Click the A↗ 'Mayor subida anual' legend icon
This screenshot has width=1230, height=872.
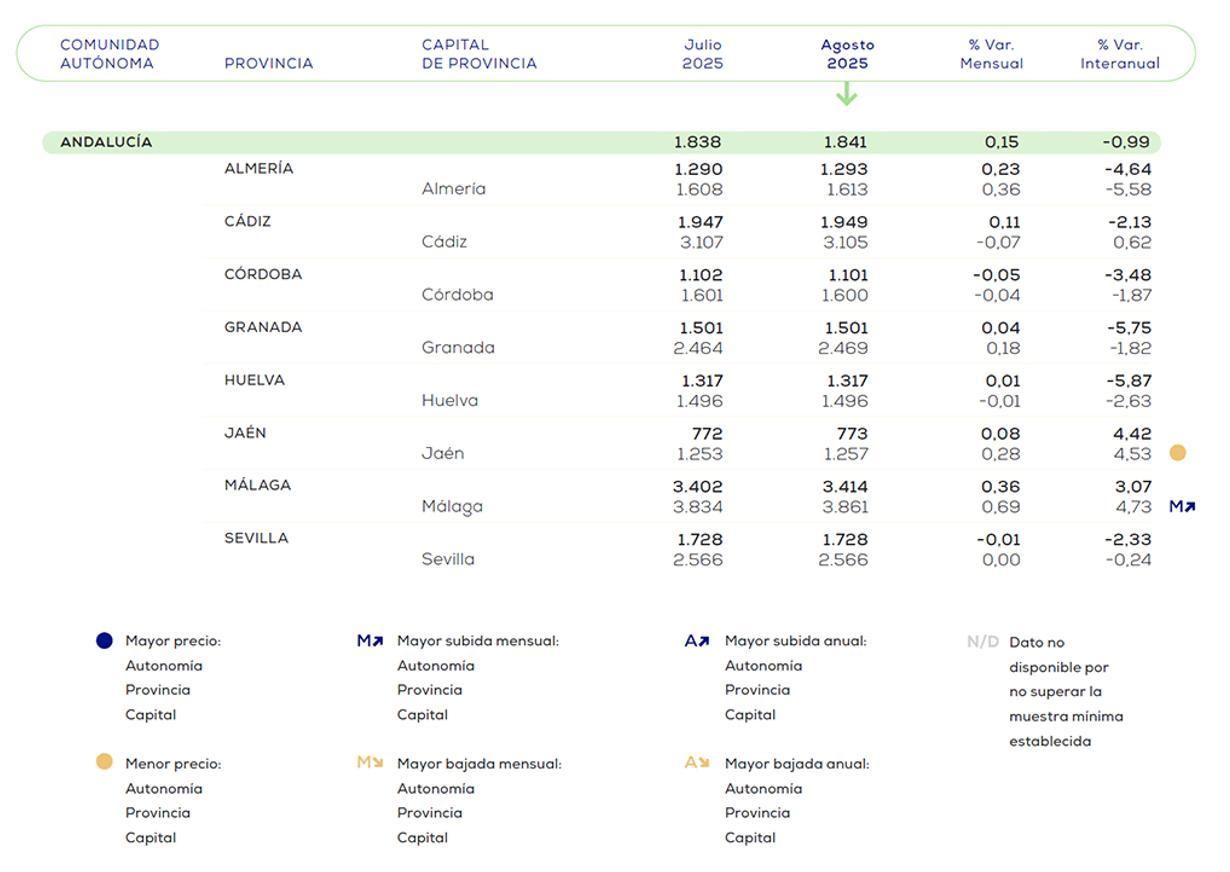pos(698,640)
